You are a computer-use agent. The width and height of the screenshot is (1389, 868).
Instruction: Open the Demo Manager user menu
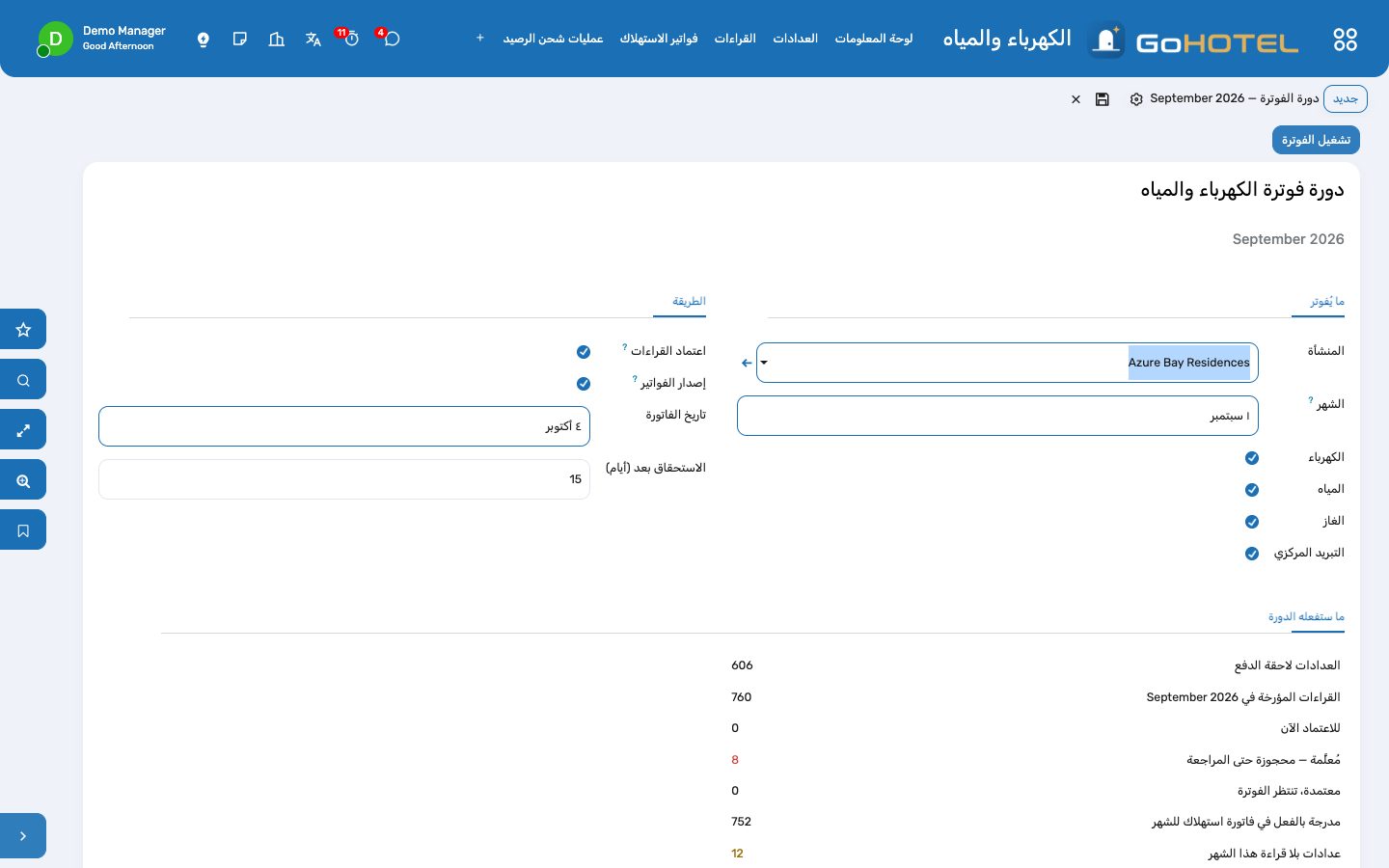[x=102, y=39]
